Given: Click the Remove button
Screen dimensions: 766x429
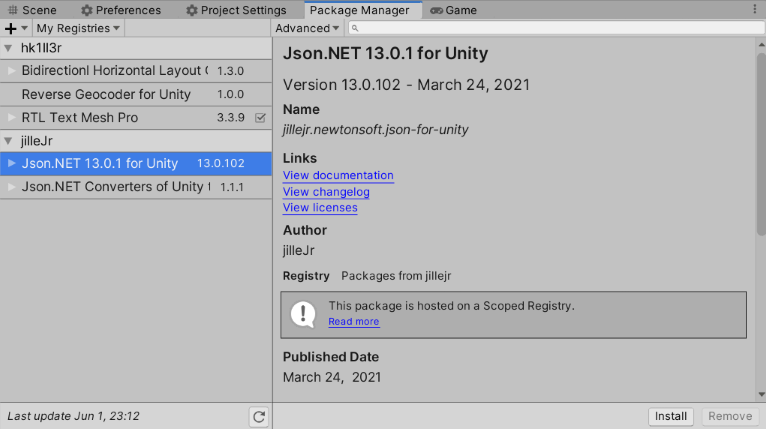Looking at the screenshot, I should [x=730, y=416].
